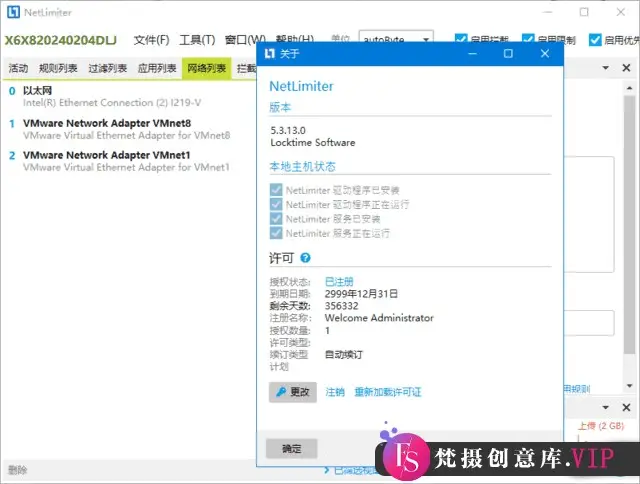Maximize the 关于 dialog window

(x=508, y=53)
